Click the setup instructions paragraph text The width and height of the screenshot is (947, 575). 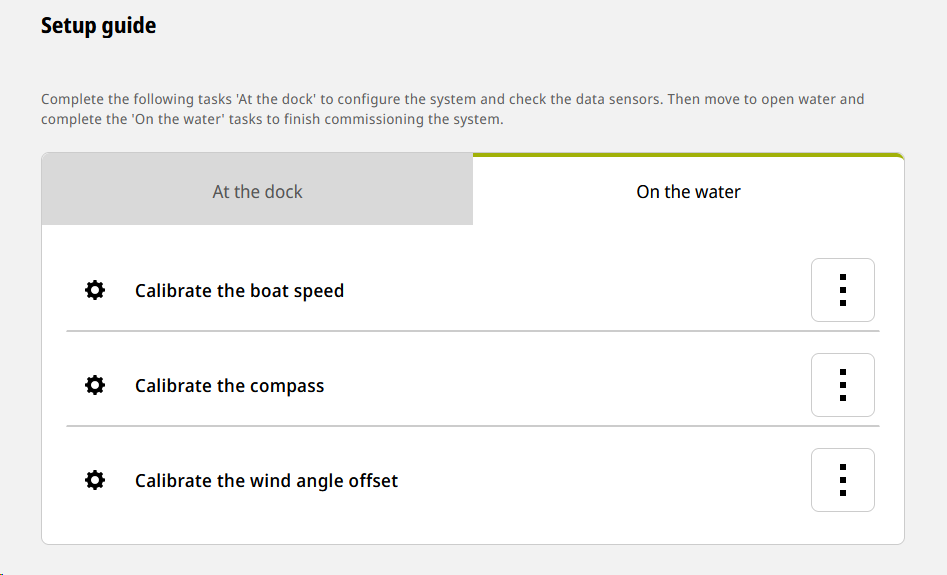[x=452, y=109]
